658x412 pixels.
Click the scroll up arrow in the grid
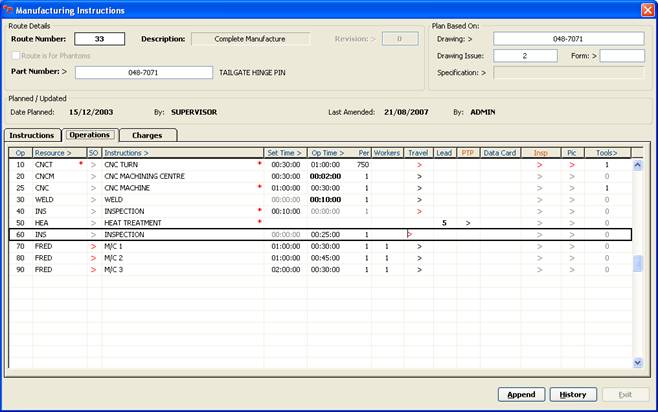(x=637, y=165)
